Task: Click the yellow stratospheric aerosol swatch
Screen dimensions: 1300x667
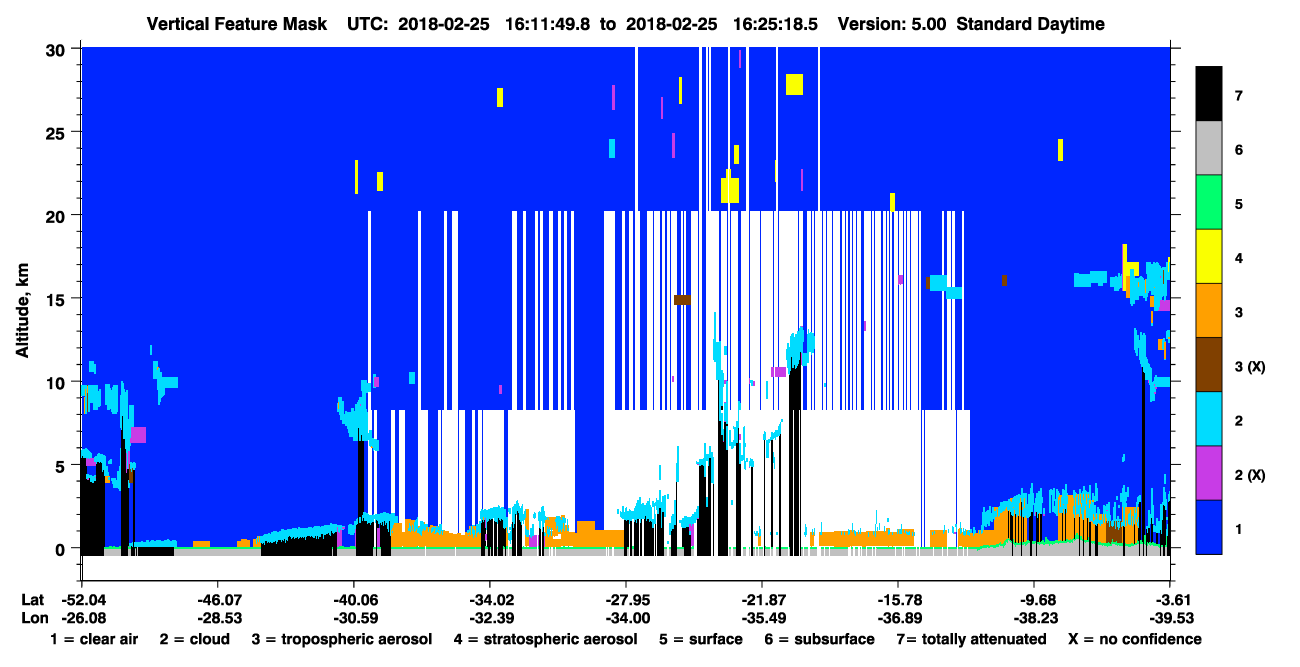Action: 1209,257
